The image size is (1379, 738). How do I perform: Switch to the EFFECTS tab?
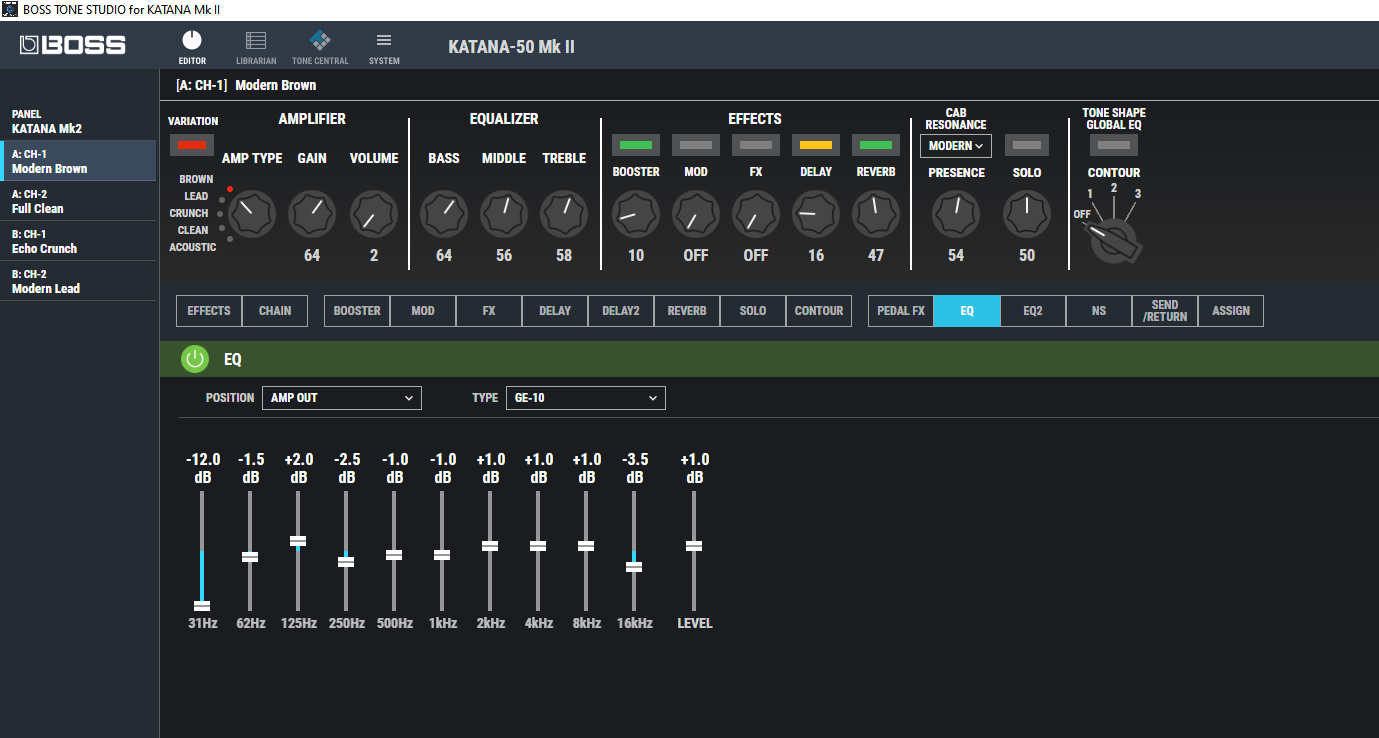(x=209, y=311)
